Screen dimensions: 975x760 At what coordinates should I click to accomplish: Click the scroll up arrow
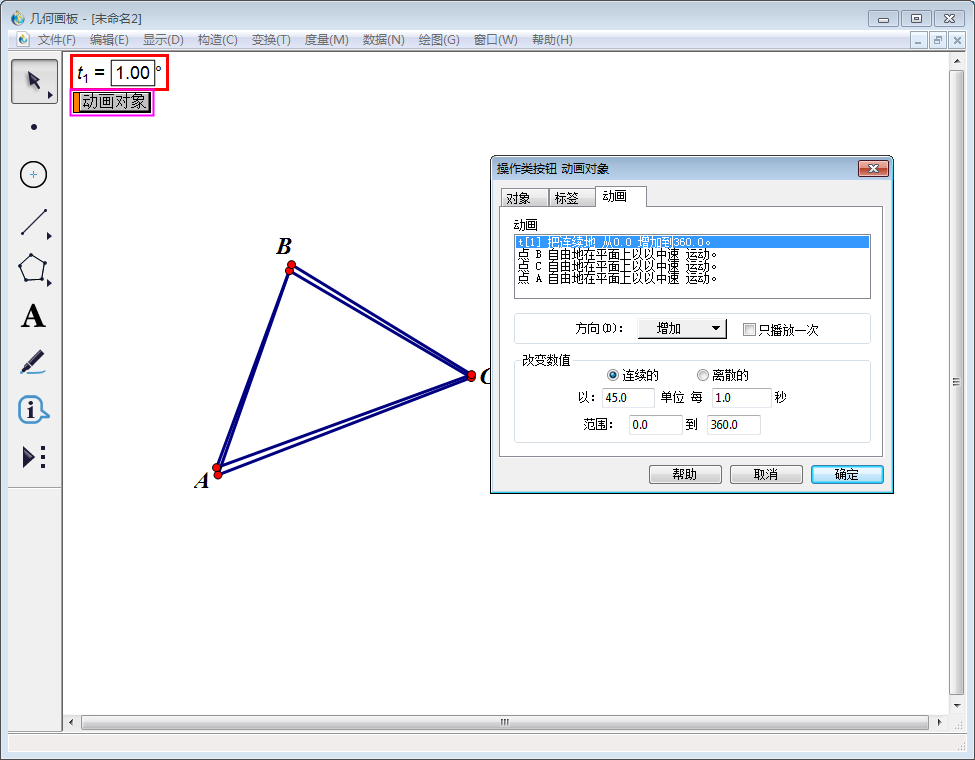(956, 61)
